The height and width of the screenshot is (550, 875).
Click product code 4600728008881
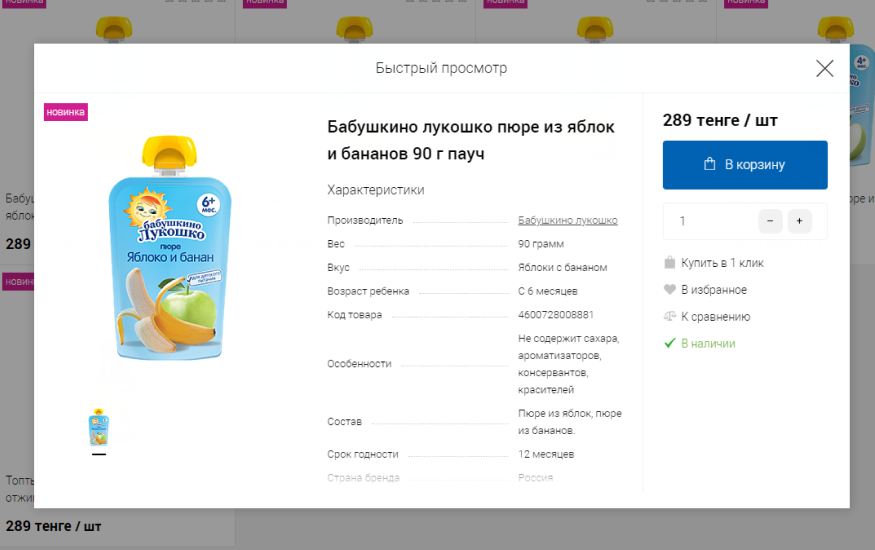click(556, 315)
